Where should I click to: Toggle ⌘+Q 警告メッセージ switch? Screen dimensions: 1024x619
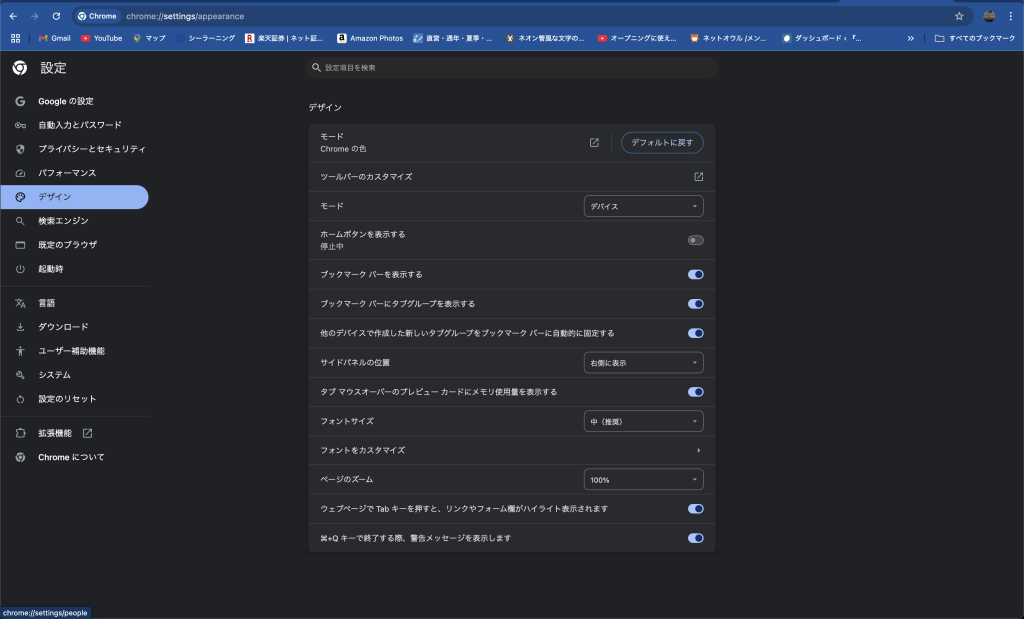(695, 538)
